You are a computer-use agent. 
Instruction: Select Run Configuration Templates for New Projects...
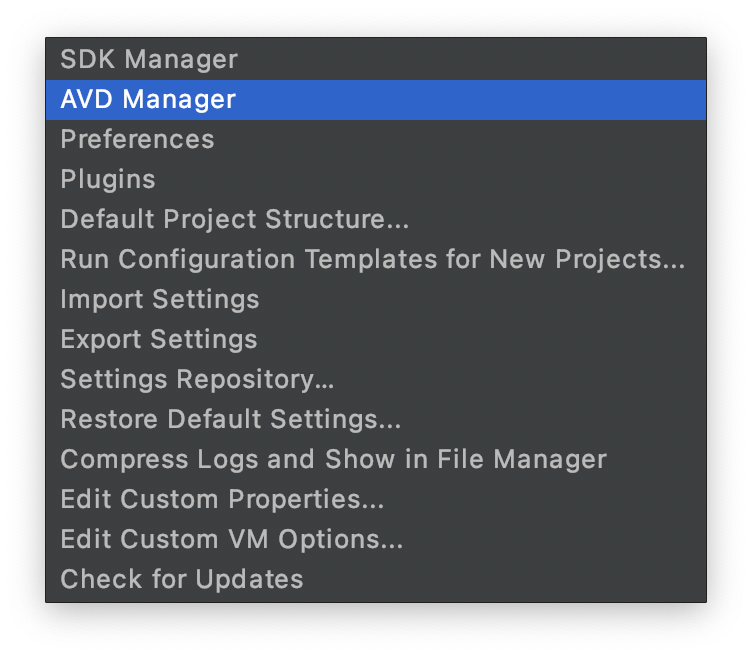tap(376, 259)
